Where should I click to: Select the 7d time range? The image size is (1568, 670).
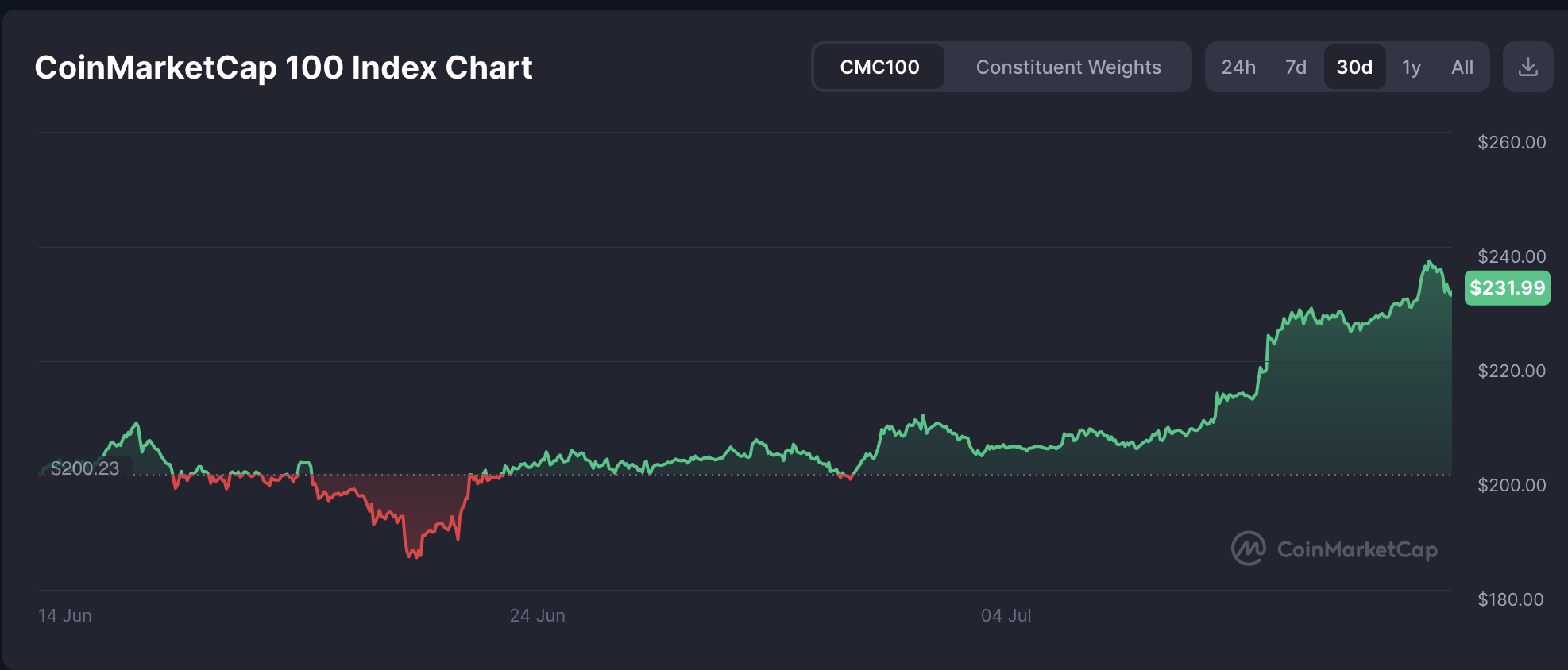point(1296,67)
